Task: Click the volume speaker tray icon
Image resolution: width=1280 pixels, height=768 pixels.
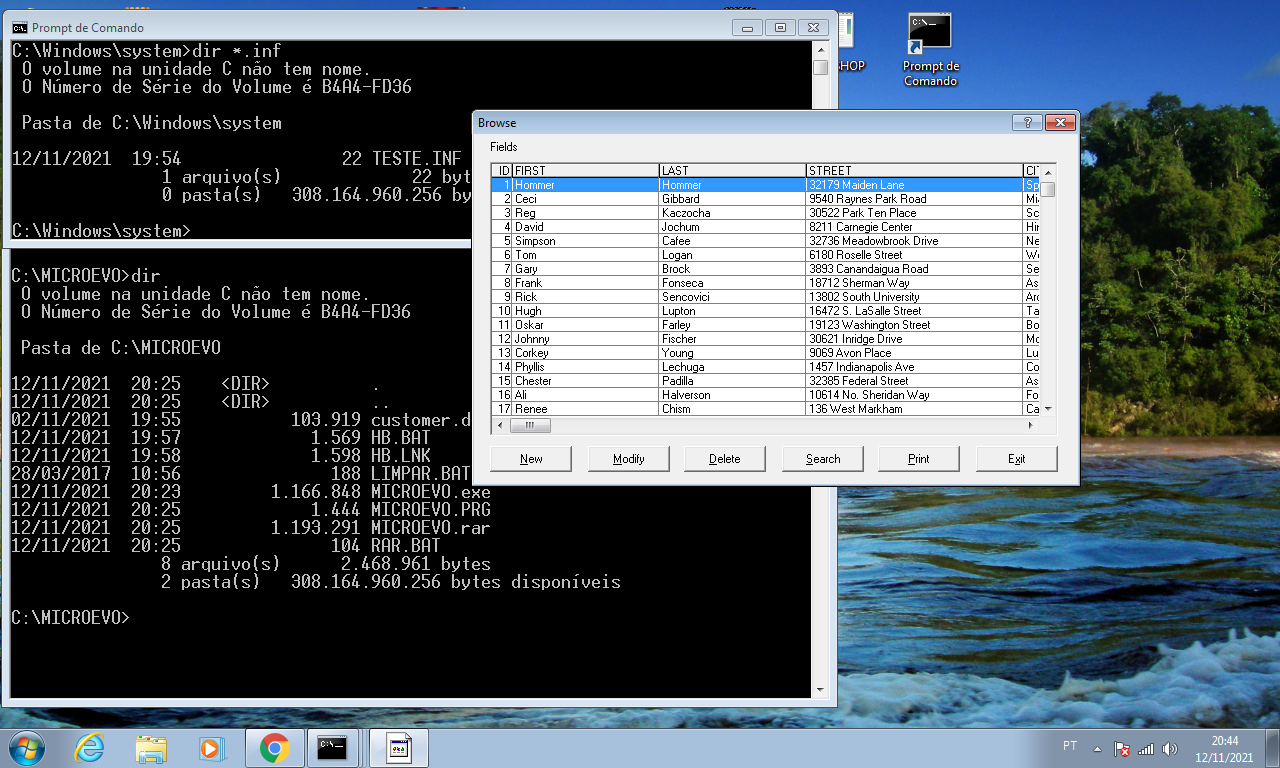Action: point(1170,748)
